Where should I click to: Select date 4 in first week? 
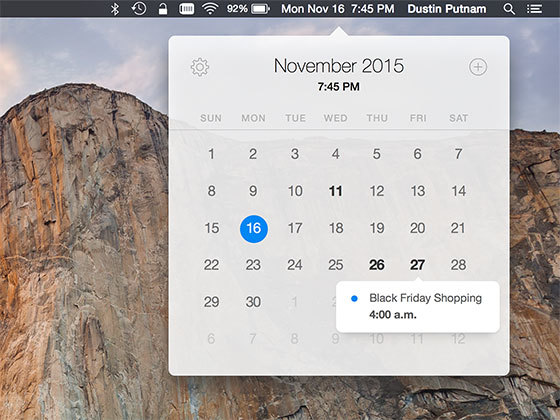[x=336, y=154]
